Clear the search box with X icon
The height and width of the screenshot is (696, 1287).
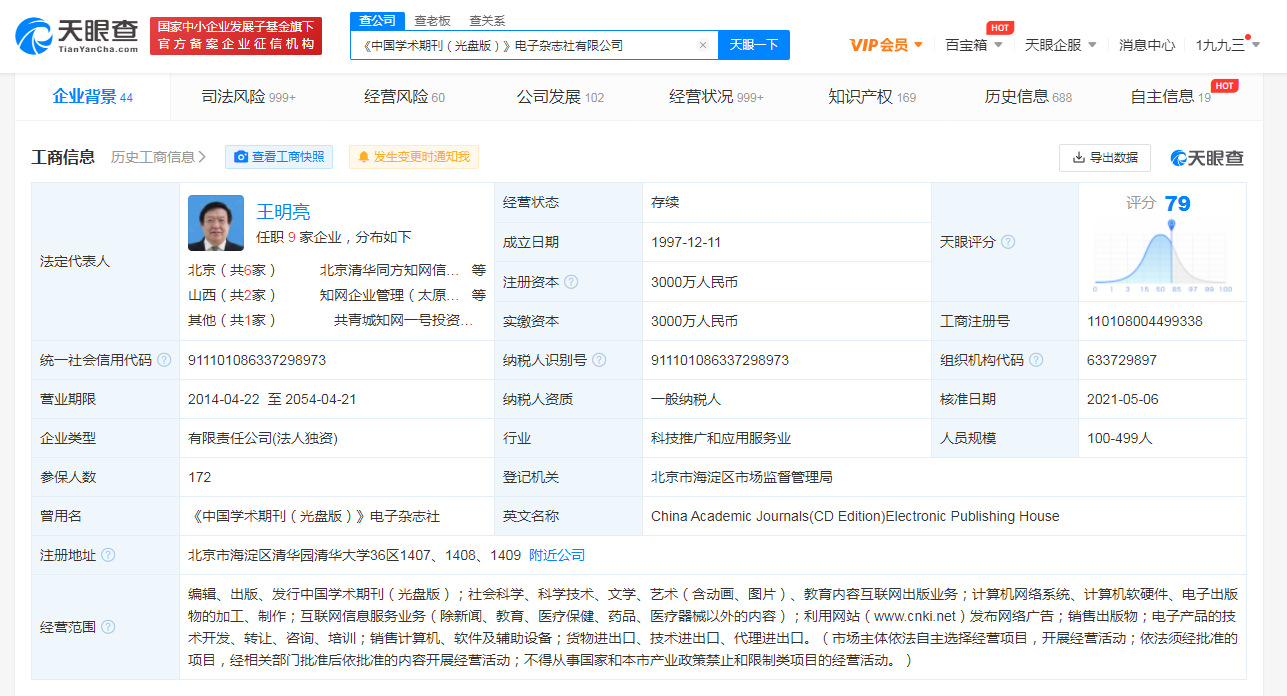click(703, 45)
